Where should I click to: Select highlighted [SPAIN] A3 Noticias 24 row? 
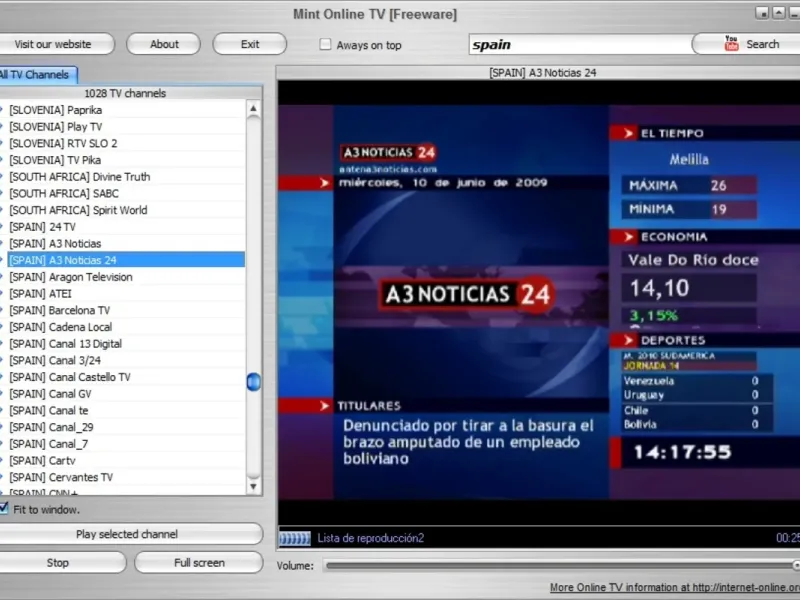pos(126,260)
